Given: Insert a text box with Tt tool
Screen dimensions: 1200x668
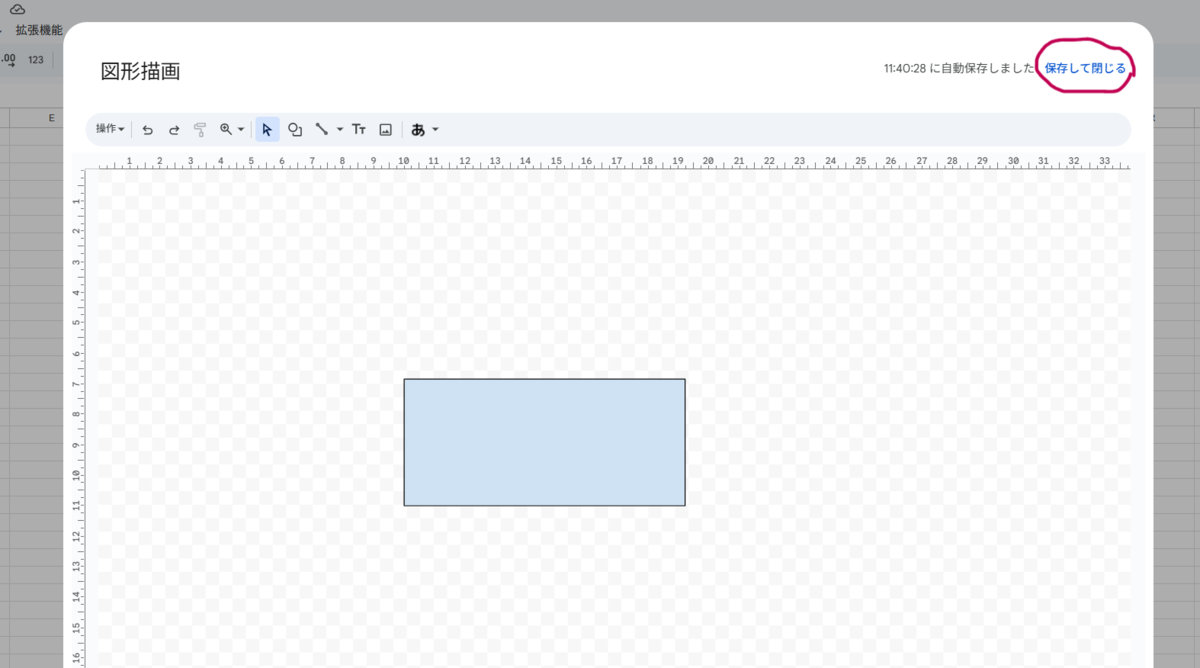Looking at the screenshot, I should pos(359,129).
